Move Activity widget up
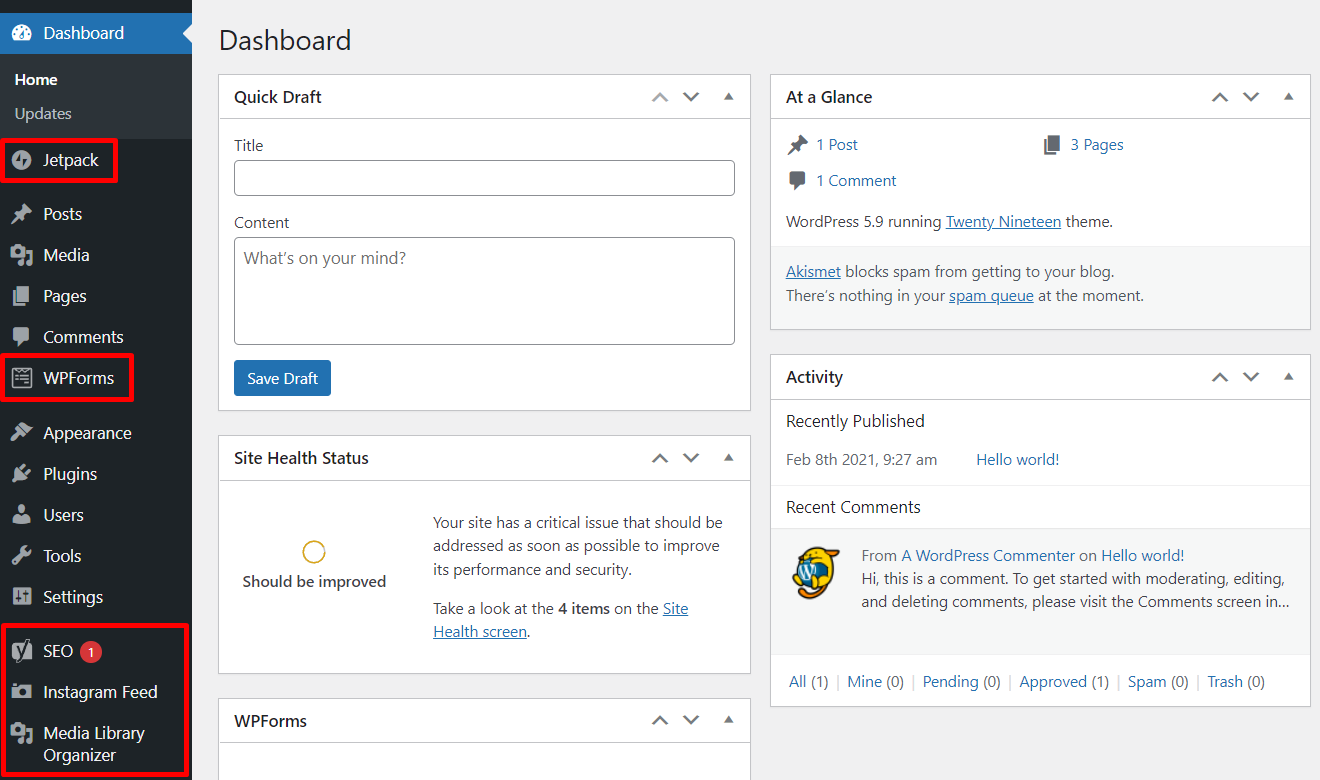This screenshot has height=780, width=1320. pos(1219,377)
